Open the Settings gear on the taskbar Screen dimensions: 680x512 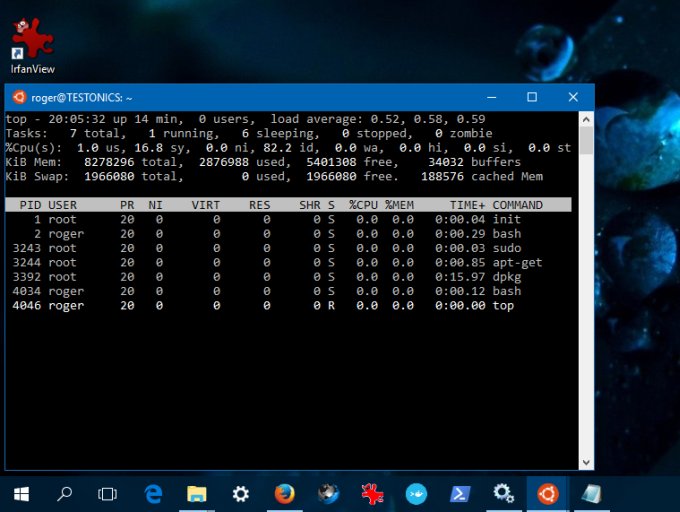(x=241, y=493)
